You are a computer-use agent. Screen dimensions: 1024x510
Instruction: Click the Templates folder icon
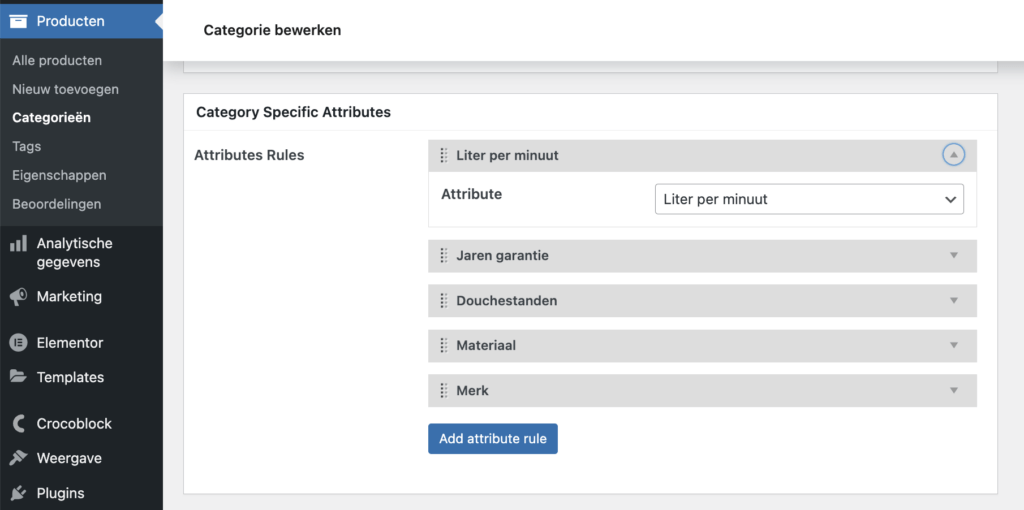point(18,377)
